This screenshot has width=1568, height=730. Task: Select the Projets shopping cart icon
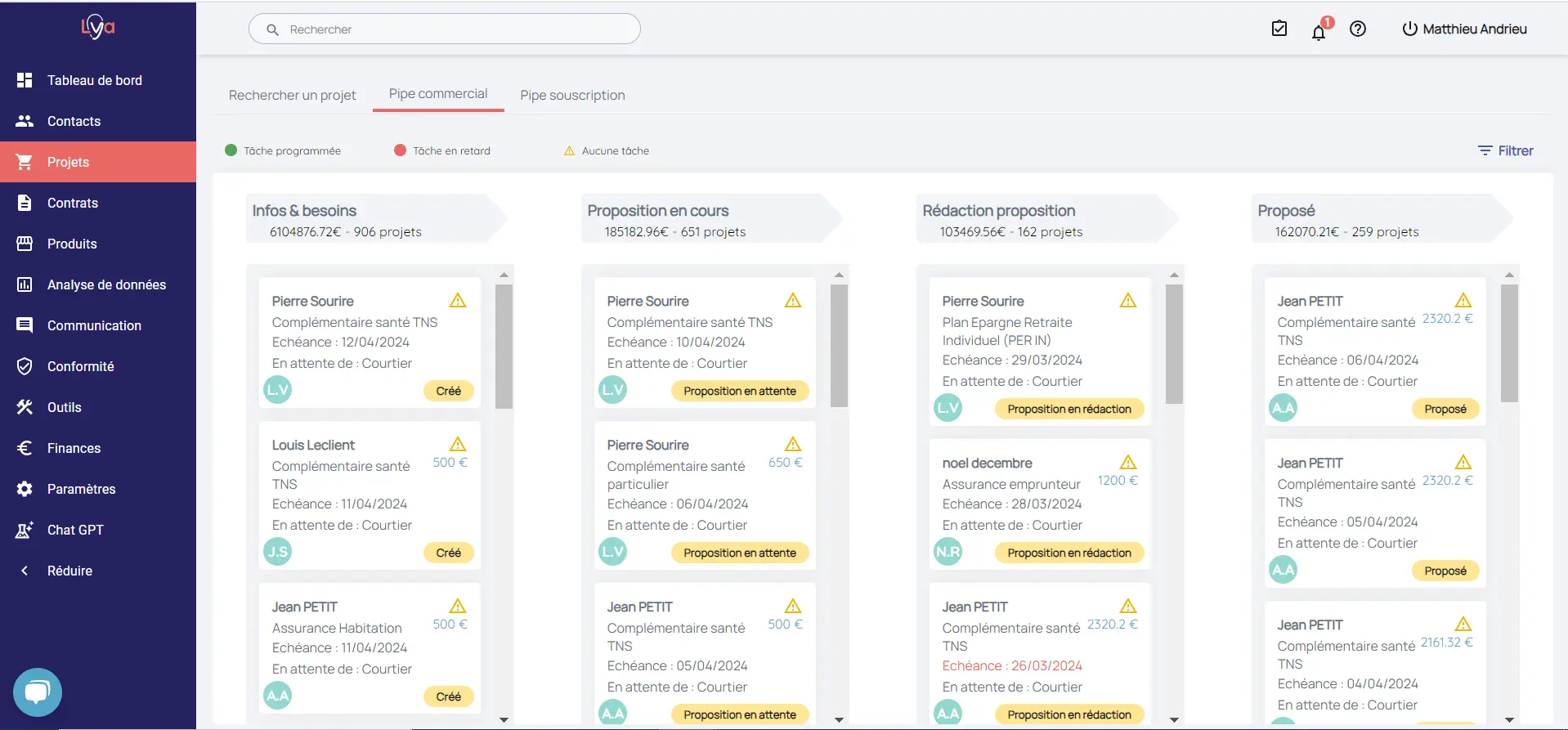tap(25, 162)
